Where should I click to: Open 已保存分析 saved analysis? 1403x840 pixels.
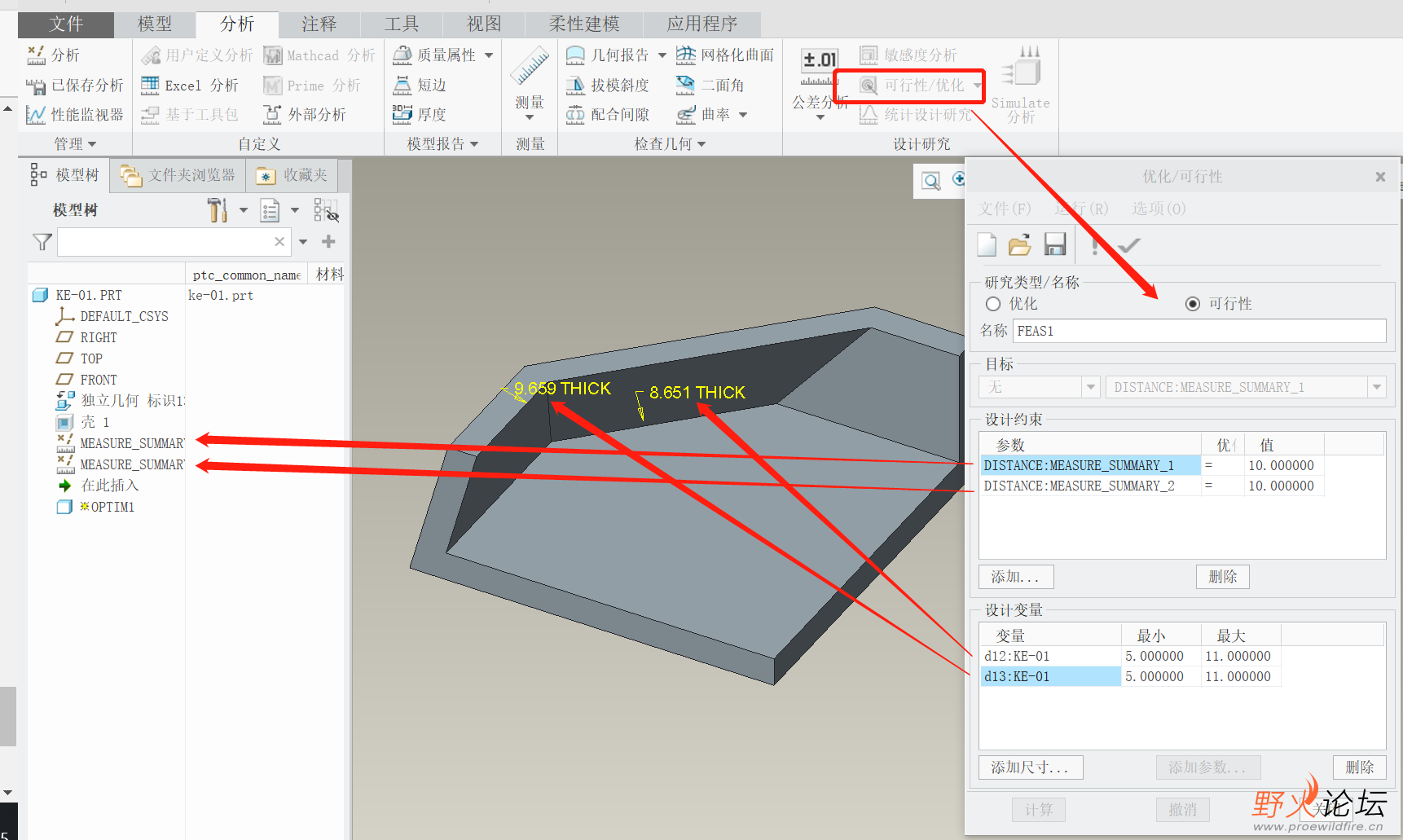point(75,86)
